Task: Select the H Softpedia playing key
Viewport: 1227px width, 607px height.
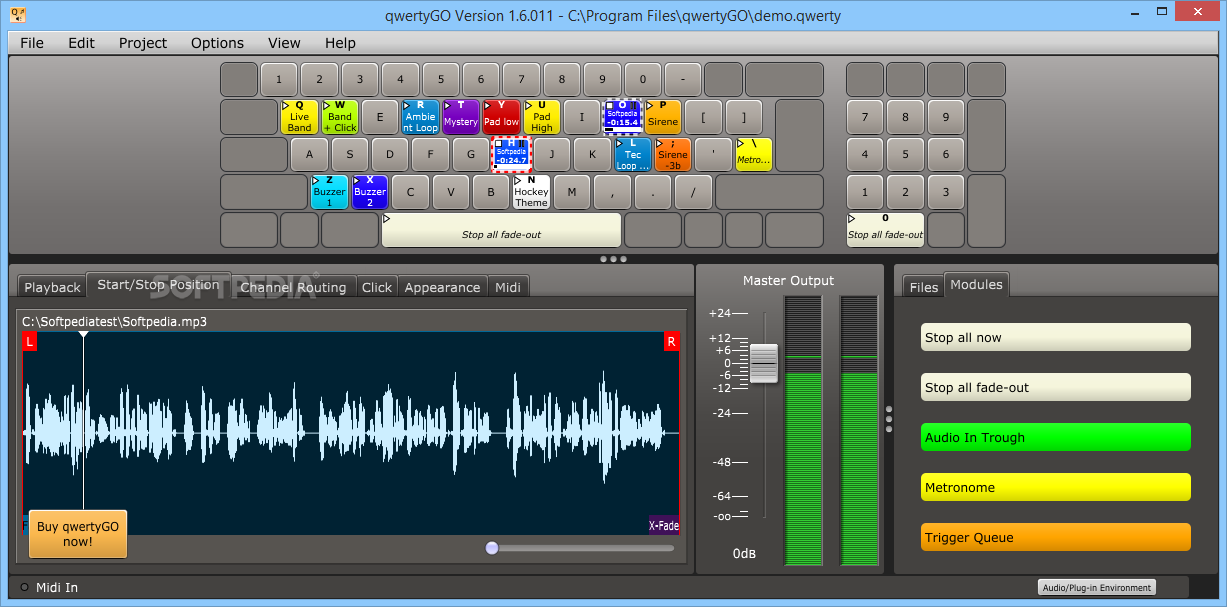Action: click(511, 155)
